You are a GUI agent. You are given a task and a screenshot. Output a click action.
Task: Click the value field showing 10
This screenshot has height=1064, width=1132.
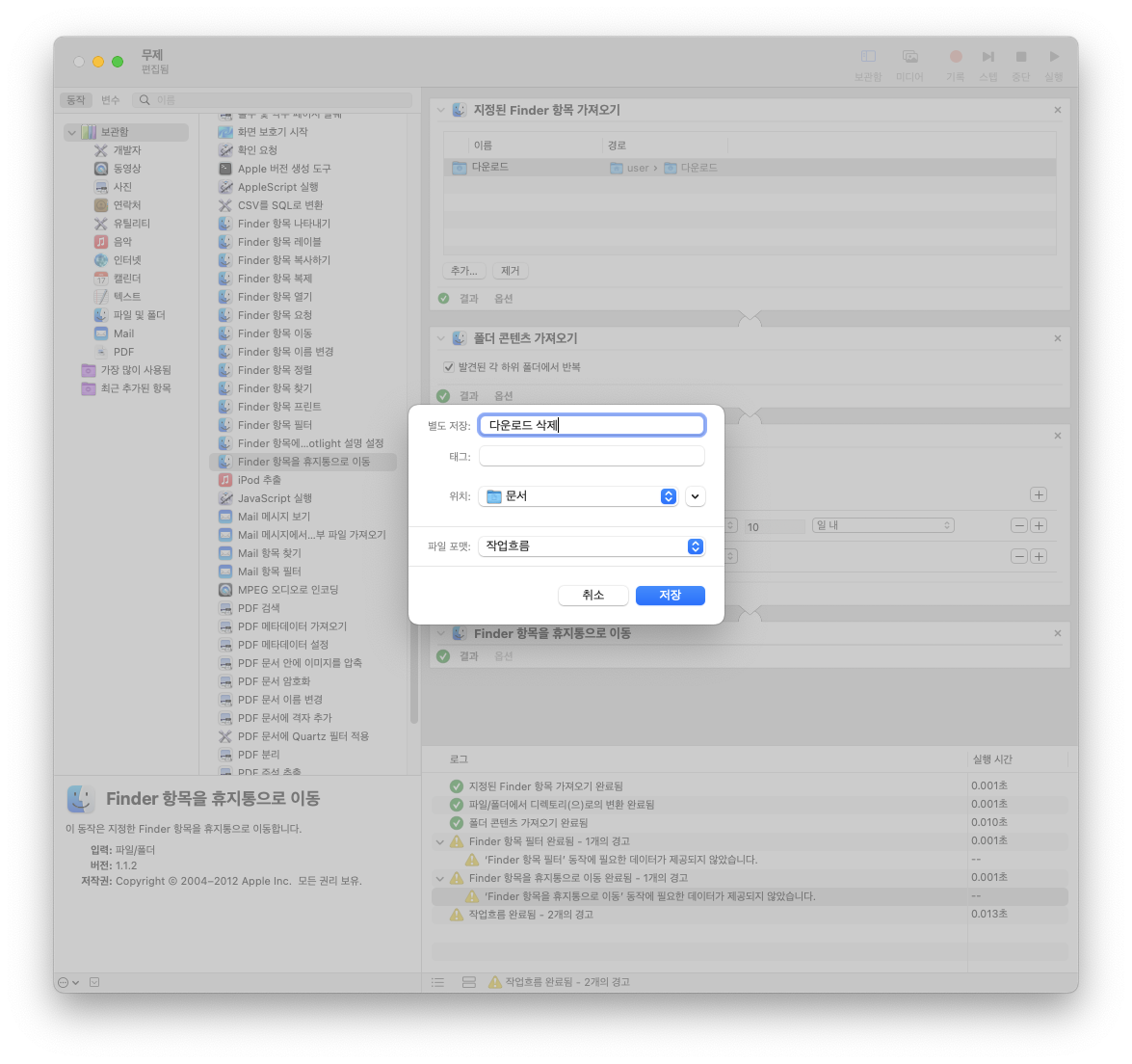(774, 527)
